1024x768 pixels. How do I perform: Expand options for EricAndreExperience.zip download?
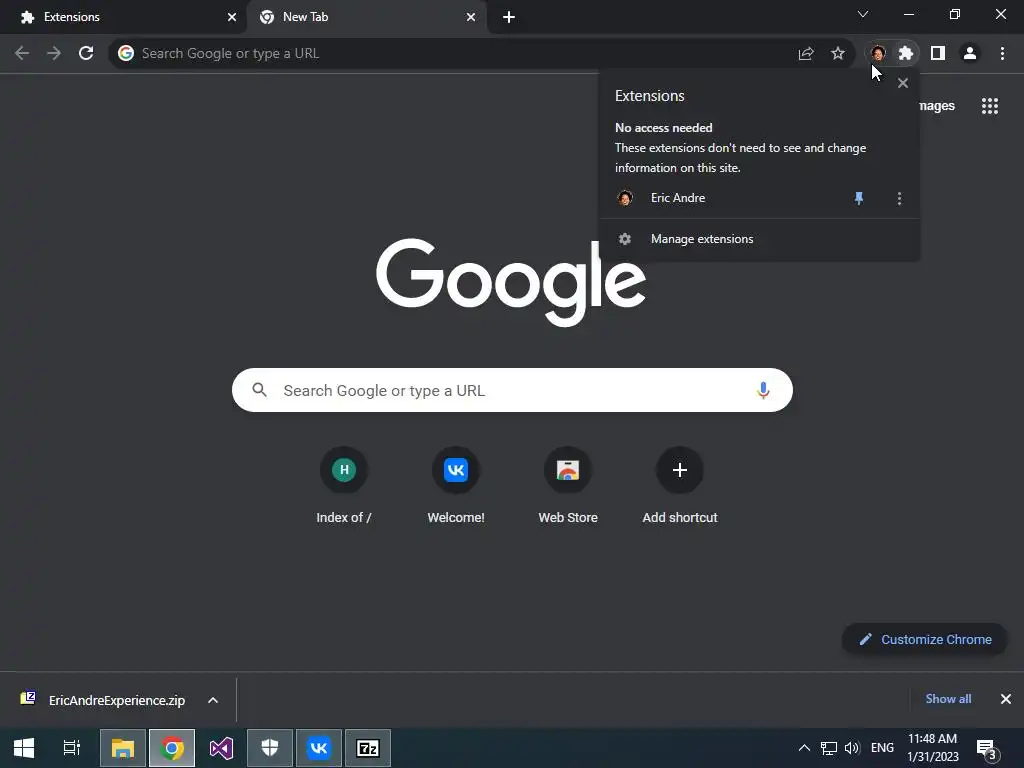pyautogui.click(x=213, y=700)
